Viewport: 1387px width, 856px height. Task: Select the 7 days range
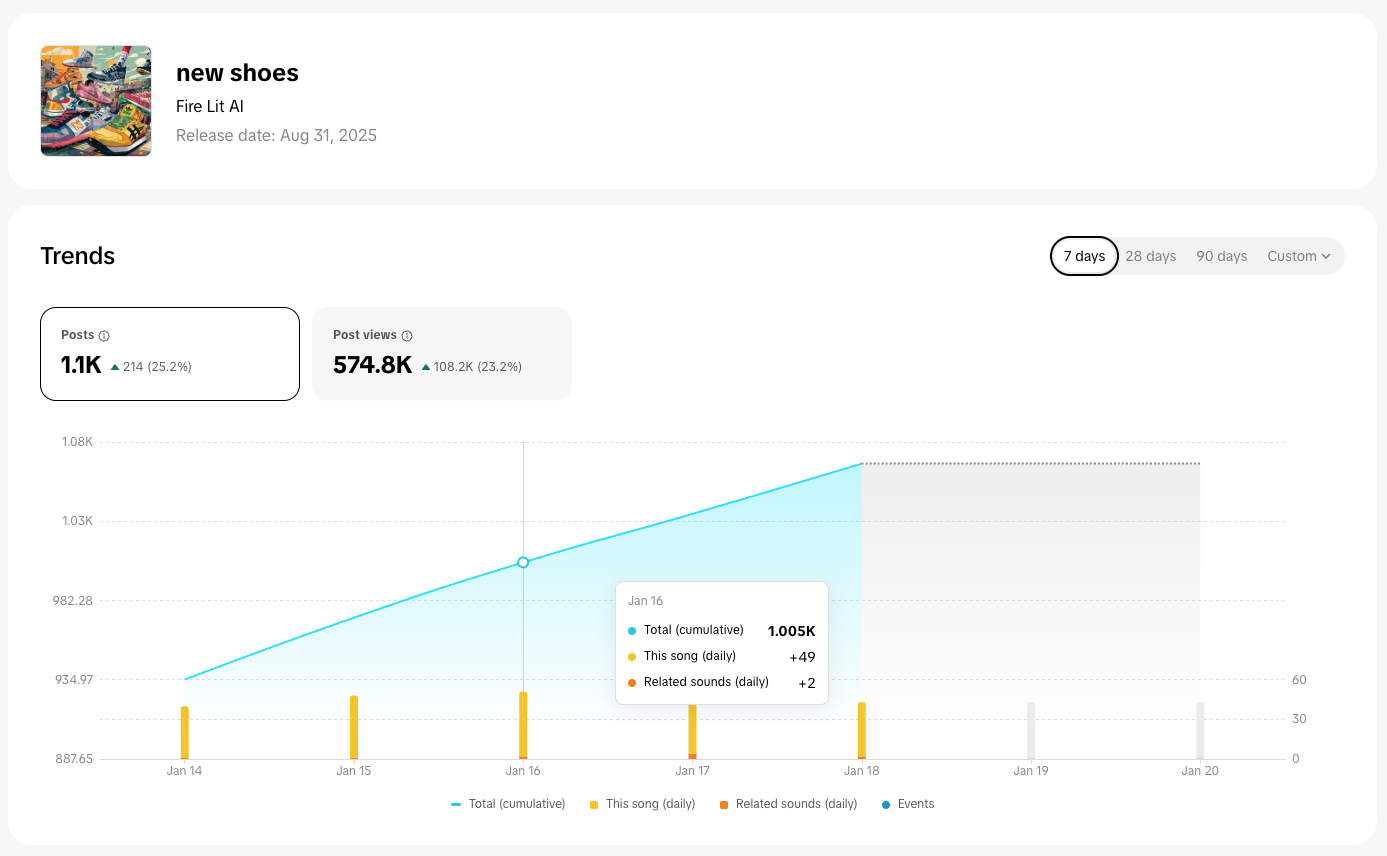coord(1084,256)
